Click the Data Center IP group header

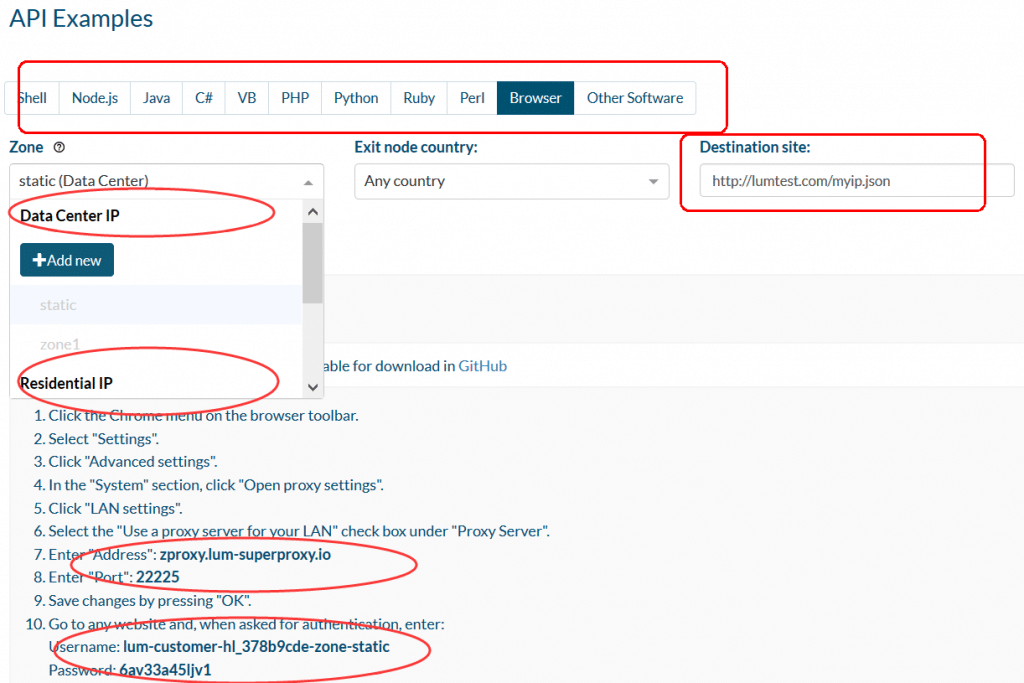(70, 215)
